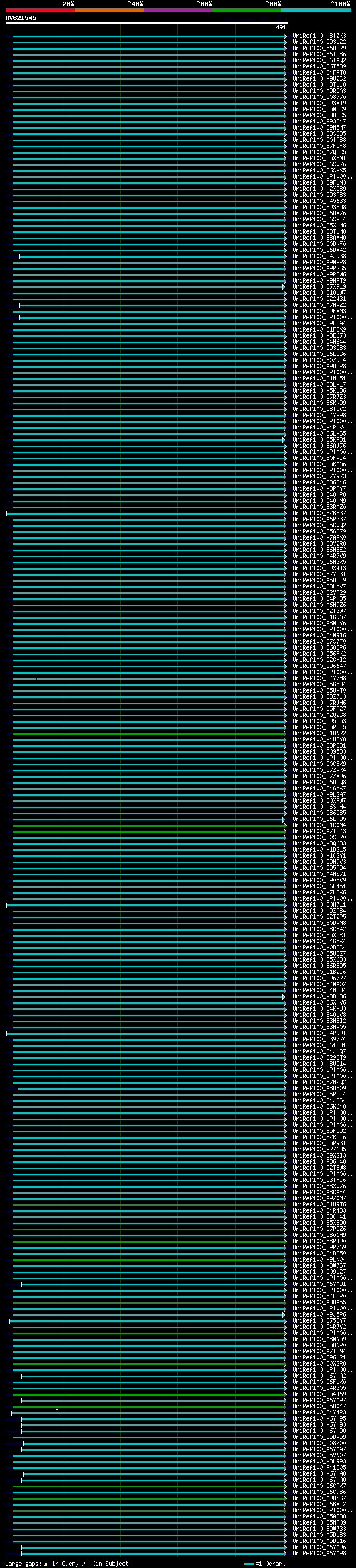Click the green alignment bar for C1BN22
The image size is (356, 1568).
pos(149,734)
